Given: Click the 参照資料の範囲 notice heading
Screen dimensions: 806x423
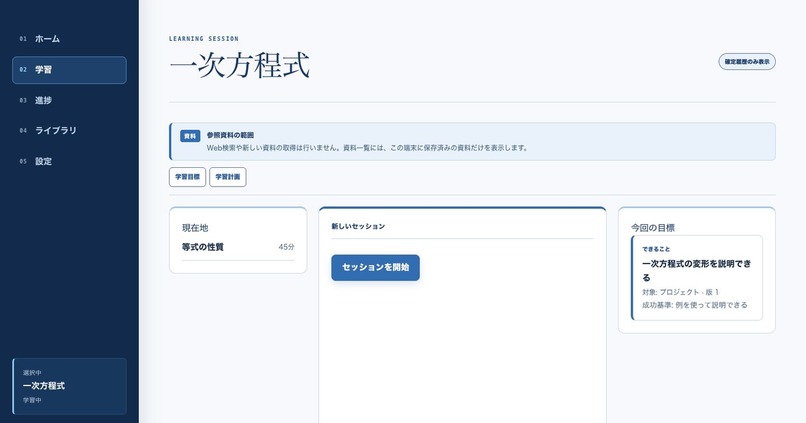Looking at the screenshot, I should 230,135.
